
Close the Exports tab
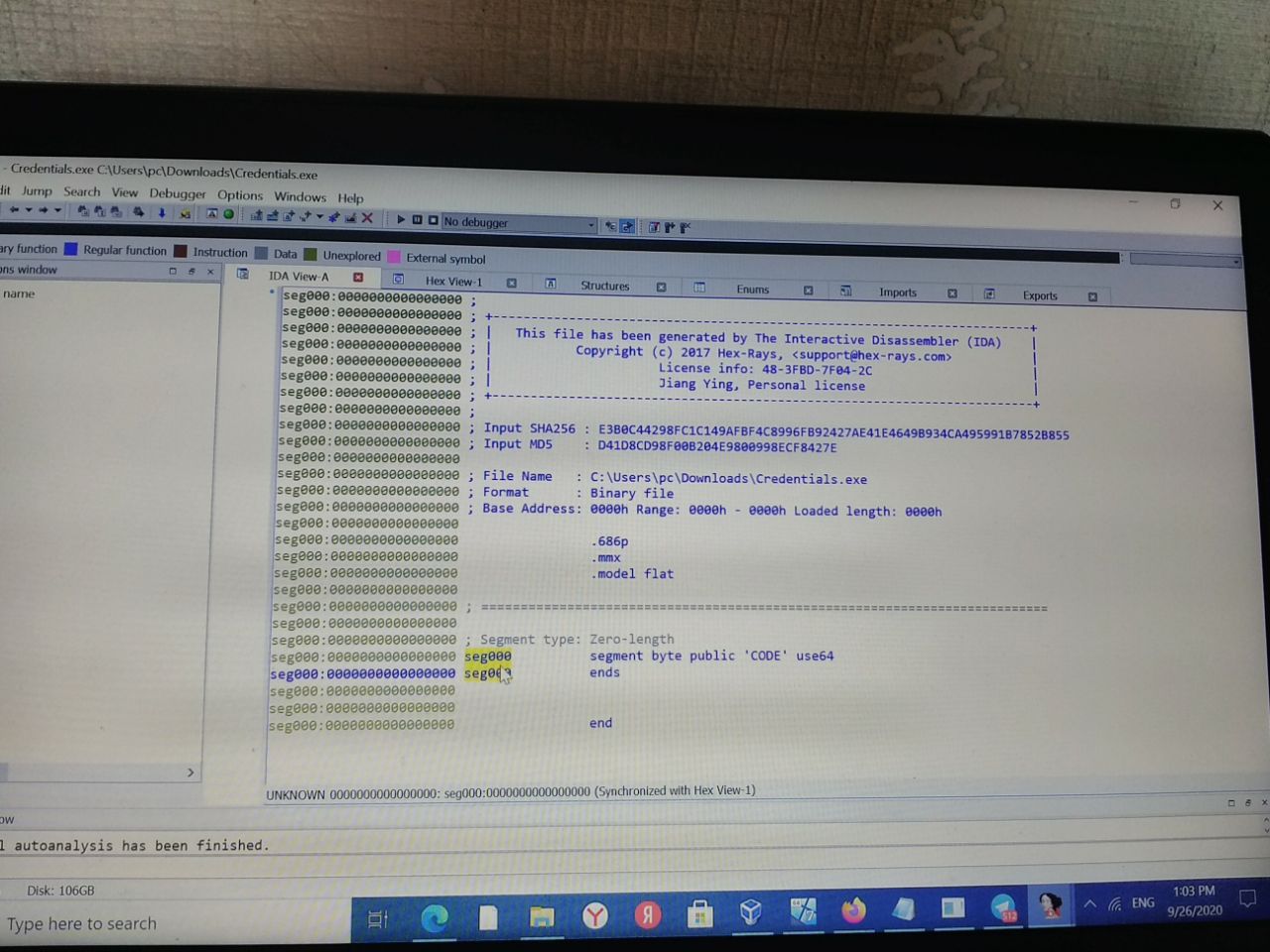pyautogui.click(x=1092, y=297)
